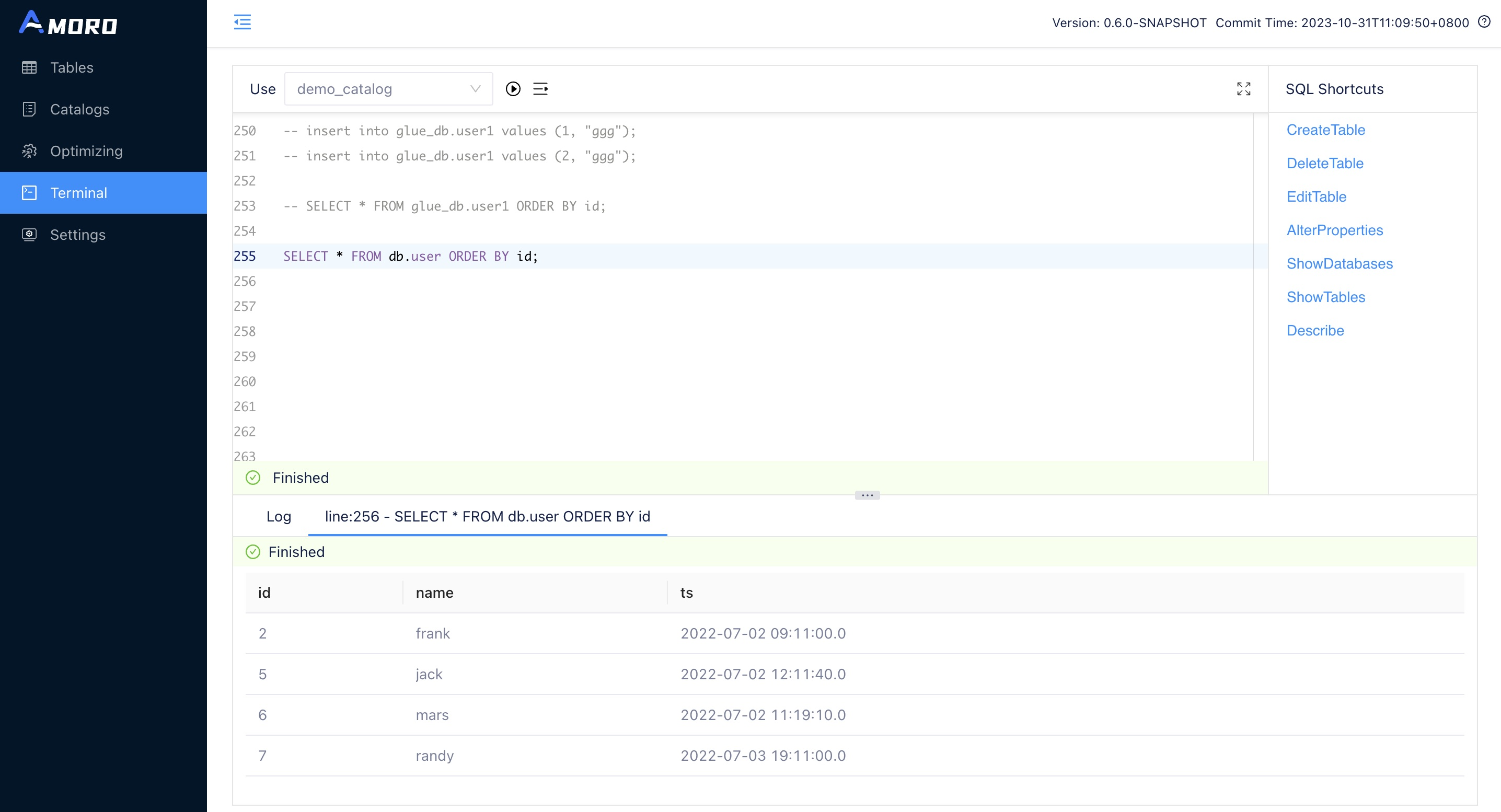Click the Amoro logo
Screen dimensions: 1501x812
pos(68,24)
